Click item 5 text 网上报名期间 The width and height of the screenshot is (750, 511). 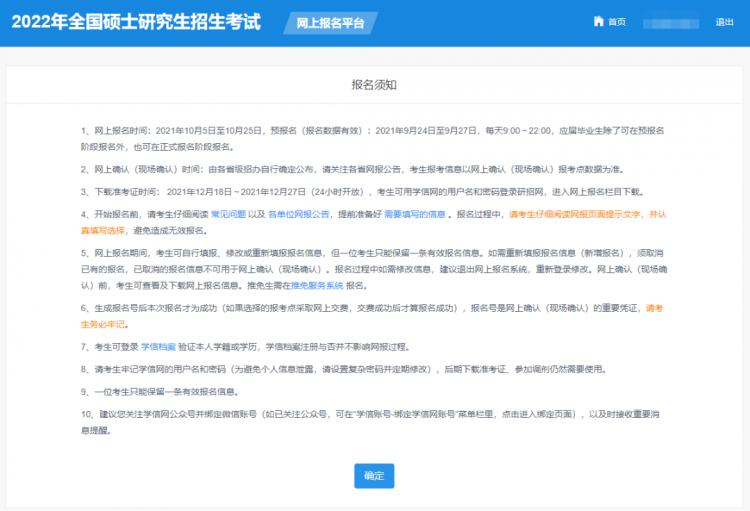(121, 253)
